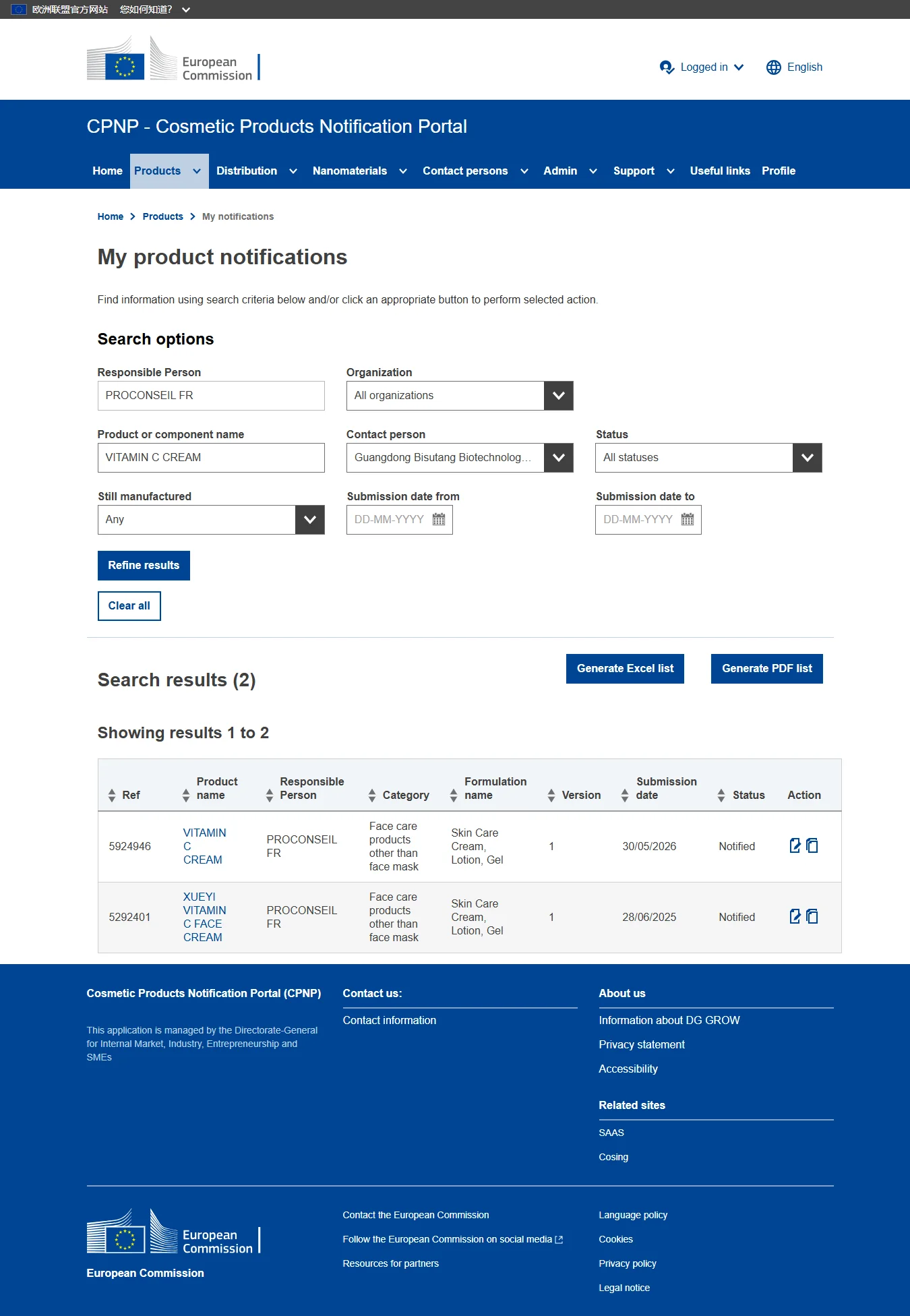The width and height of the screenshot is (910, 1316).
Task: Open Contact the European Commission link
Action: point(416,1215)
